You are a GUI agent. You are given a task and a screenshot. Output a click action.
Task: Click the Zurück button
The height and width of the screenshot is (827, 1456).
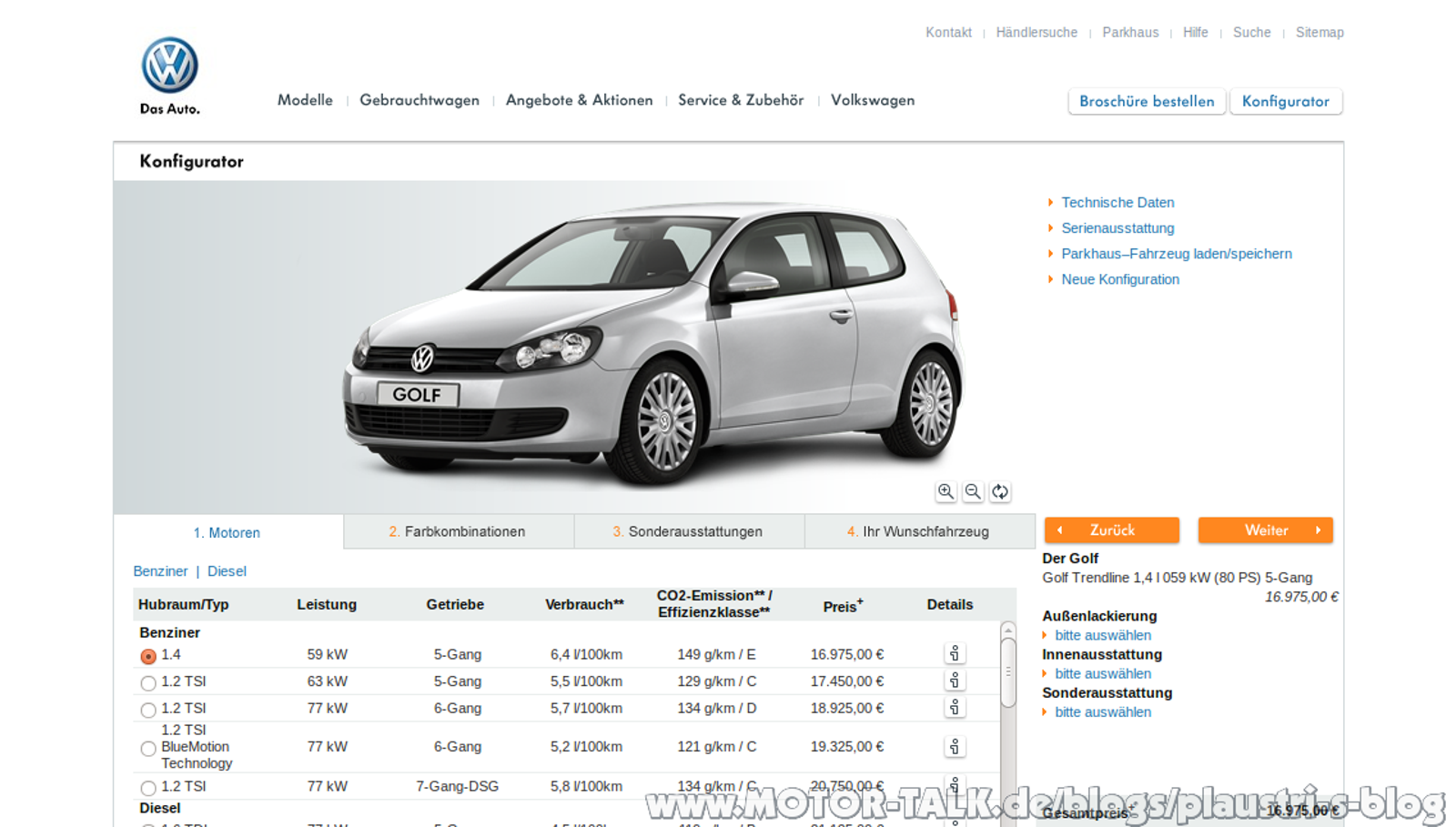pos(1112,530)
